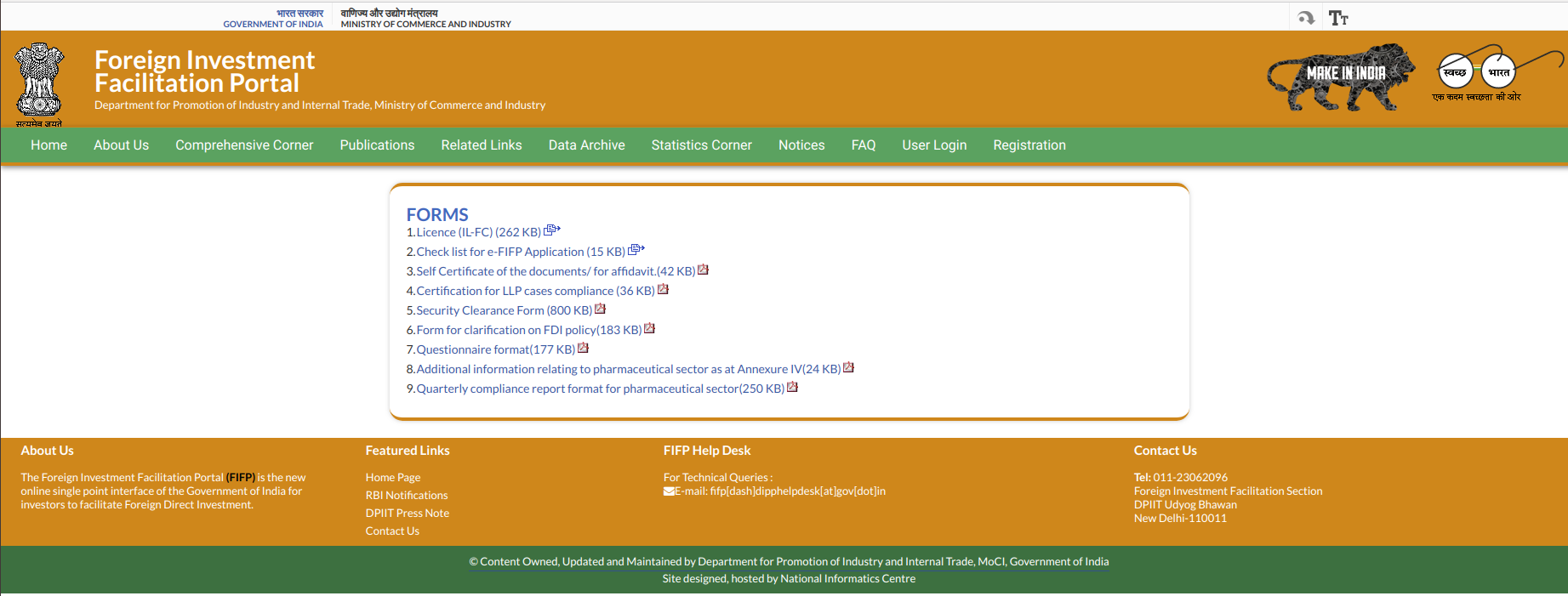Click PDF icon beside Certification for LLP cases
The height and width of the screenshot is (596, 1568).
[663, 289]
